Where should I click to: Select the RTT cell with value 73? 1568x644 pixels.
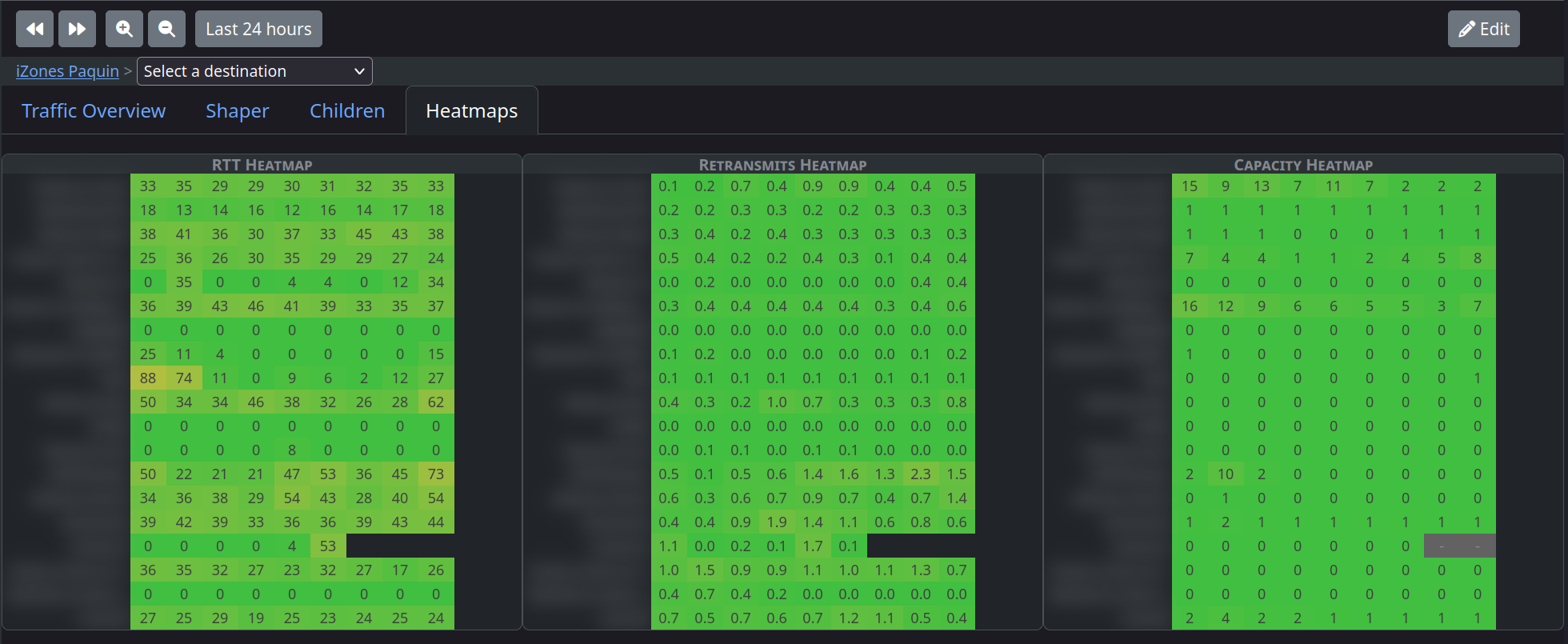click(436, 474)
